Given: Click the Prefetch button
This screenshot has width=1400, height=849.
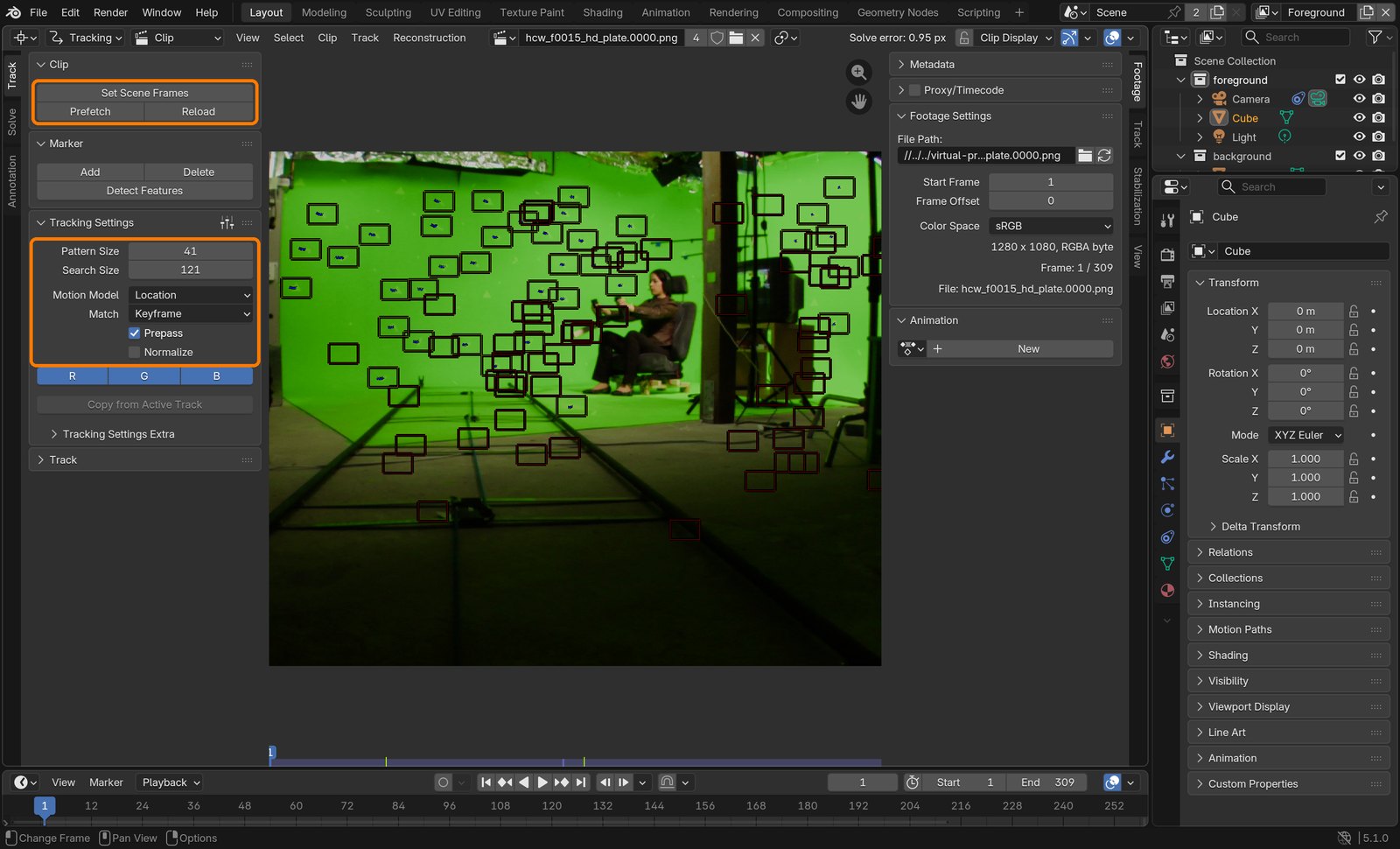Looking at the screenshot, I should 90,112.
